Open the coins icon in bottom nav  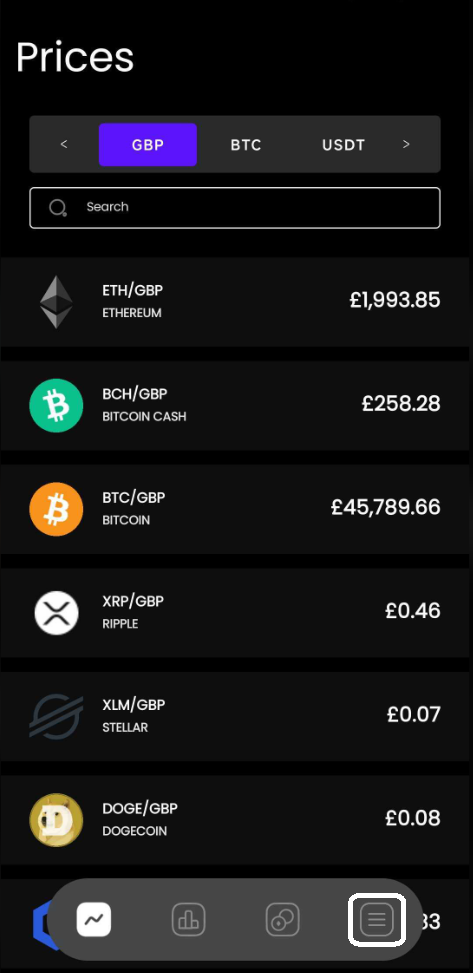pyautogui.click(x=282, y=920)
